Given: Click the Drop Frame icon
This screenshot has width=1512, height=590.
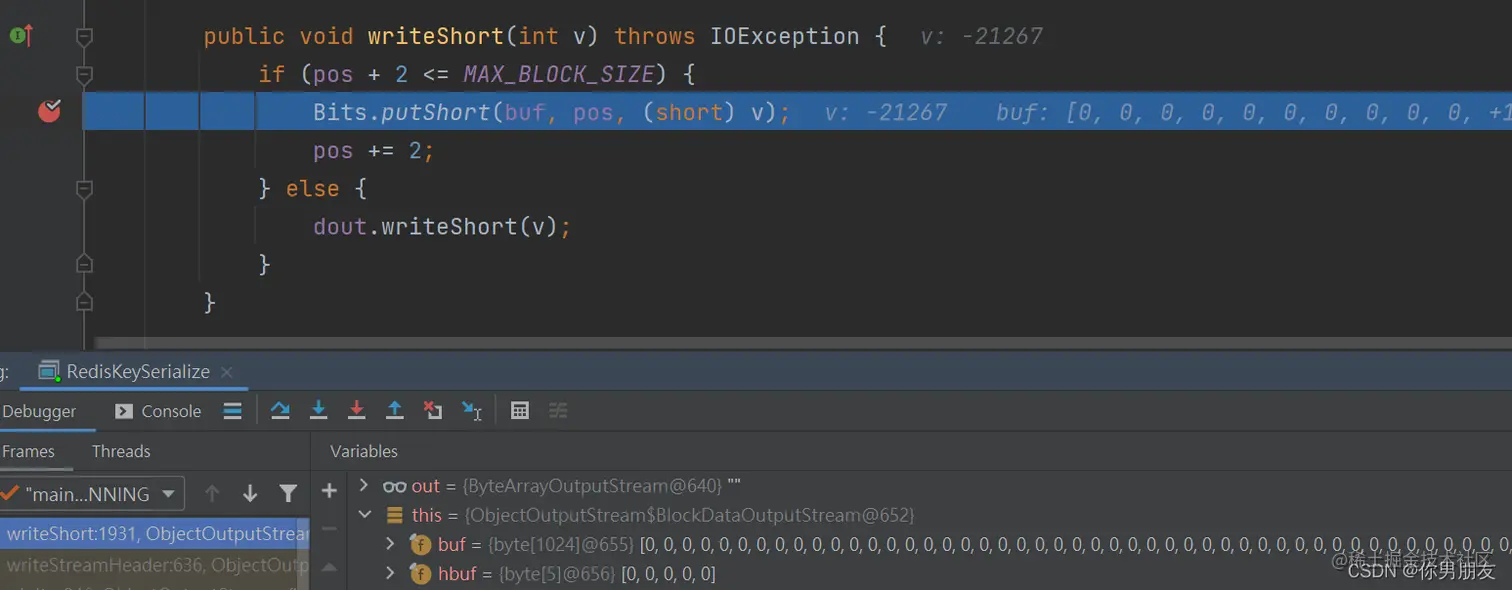Looking at the screenshot, I should click(x=432, y=410).
